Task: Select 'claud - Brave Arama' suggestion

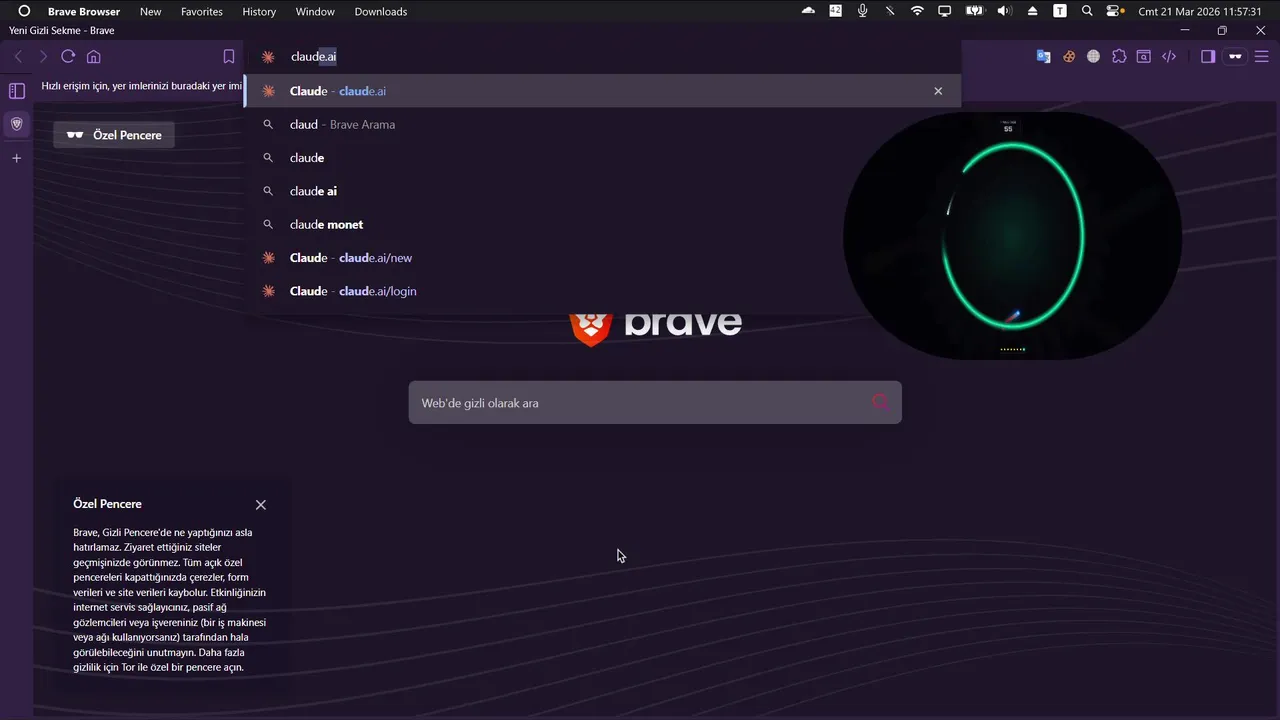Action: (603, 125)
